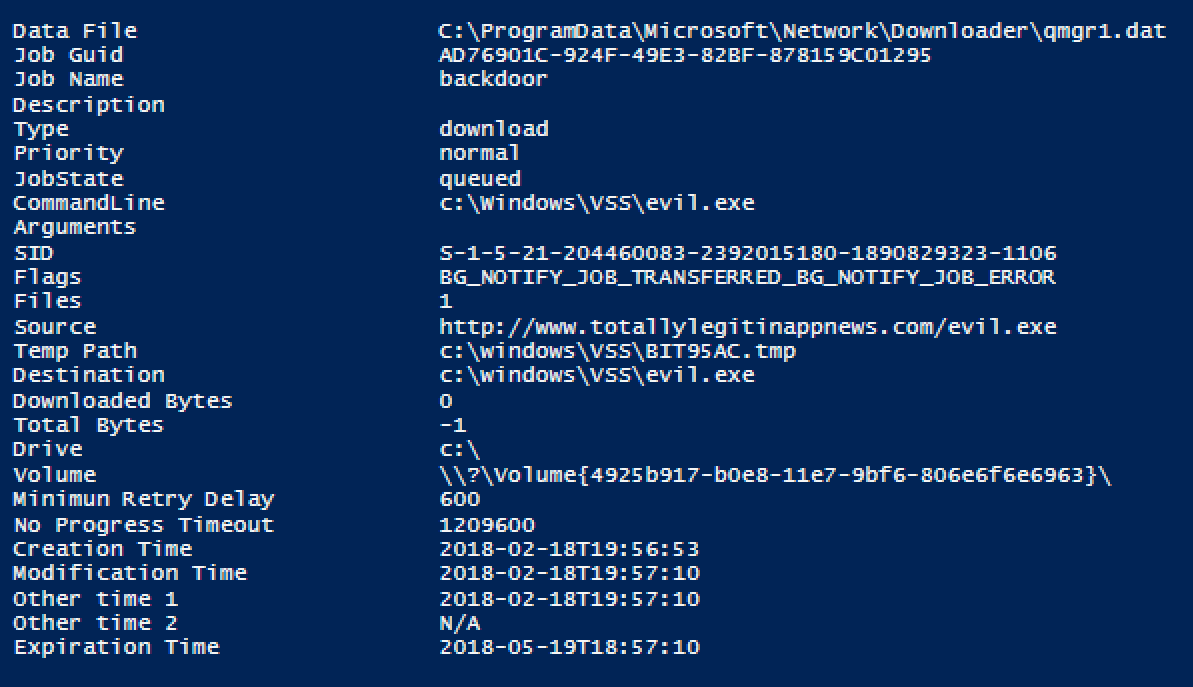Click the Expiration Time 2018-05-19 timestamp

point(569,647)
